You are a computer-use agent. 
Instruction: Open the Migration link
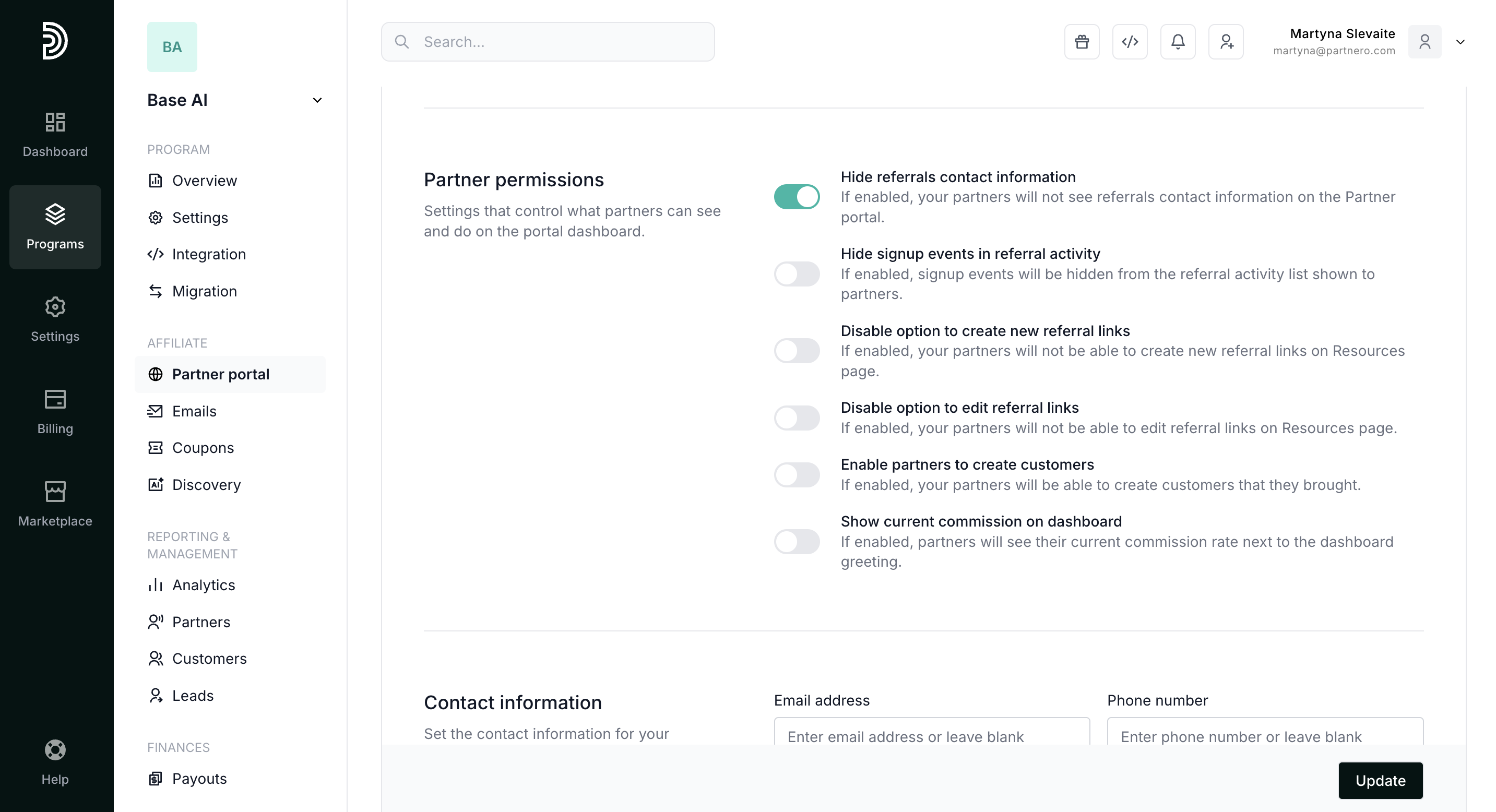(x=205, y=291)
